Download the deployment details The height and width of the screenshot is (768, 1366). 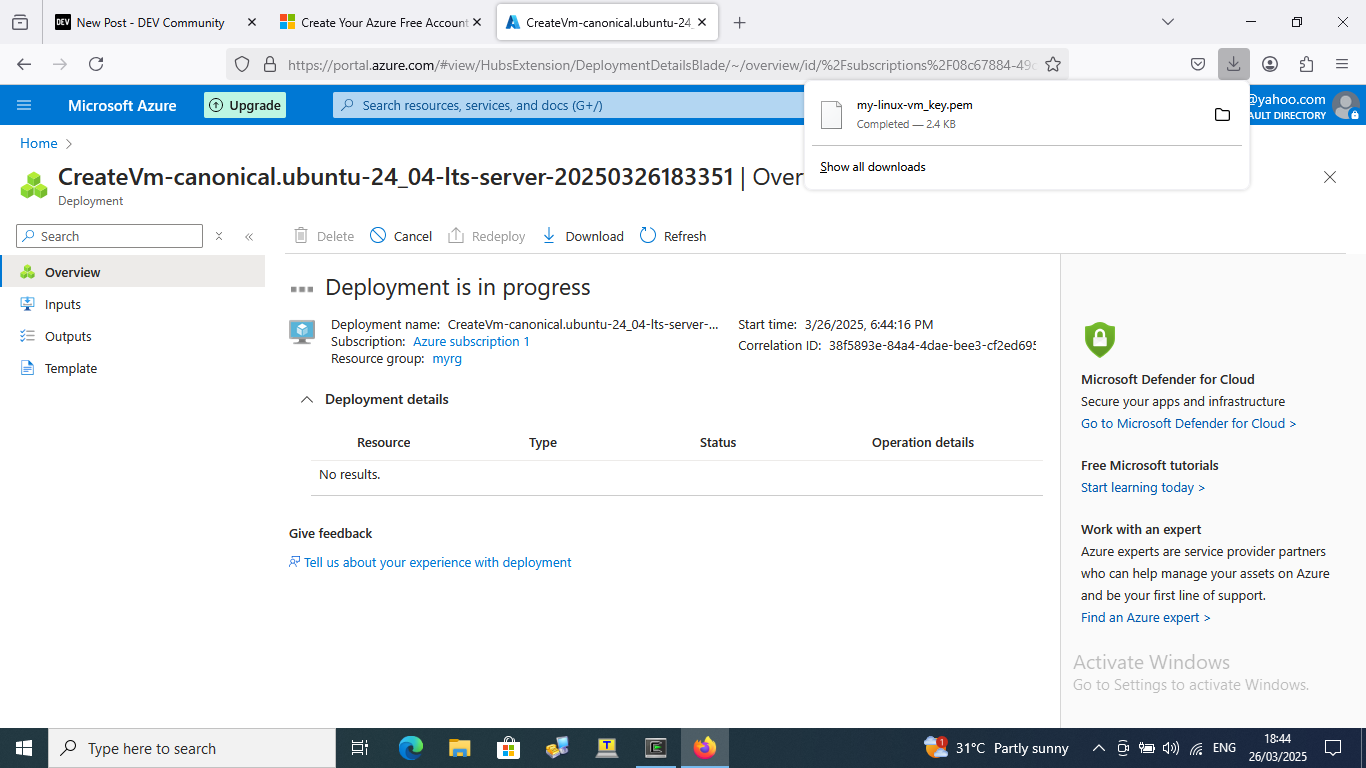pos(582,236)
